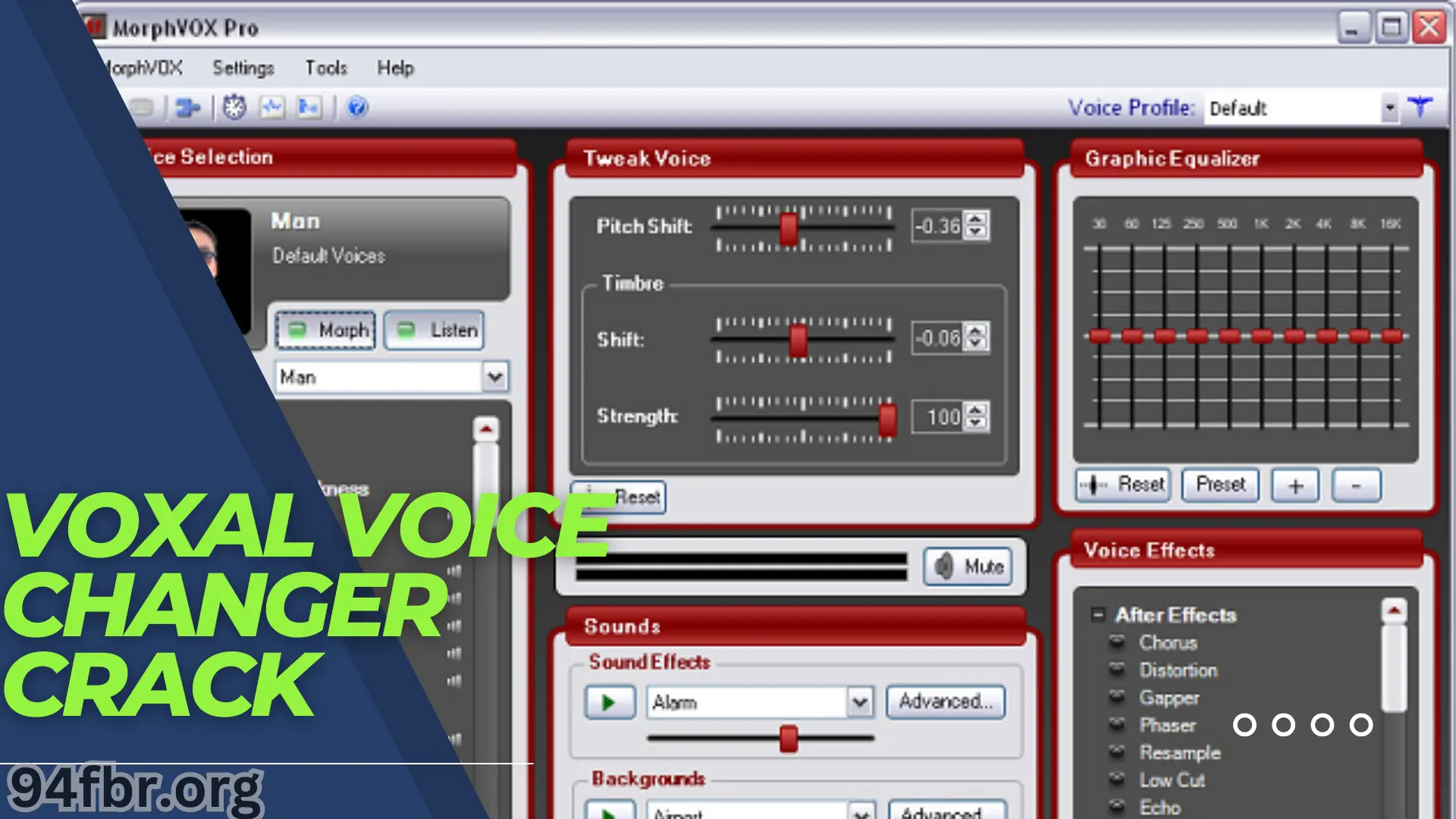Click the 60 Hz equalizer band slider
Image resolution: width=1456 pixels, height=819 pixels.
1131,336
